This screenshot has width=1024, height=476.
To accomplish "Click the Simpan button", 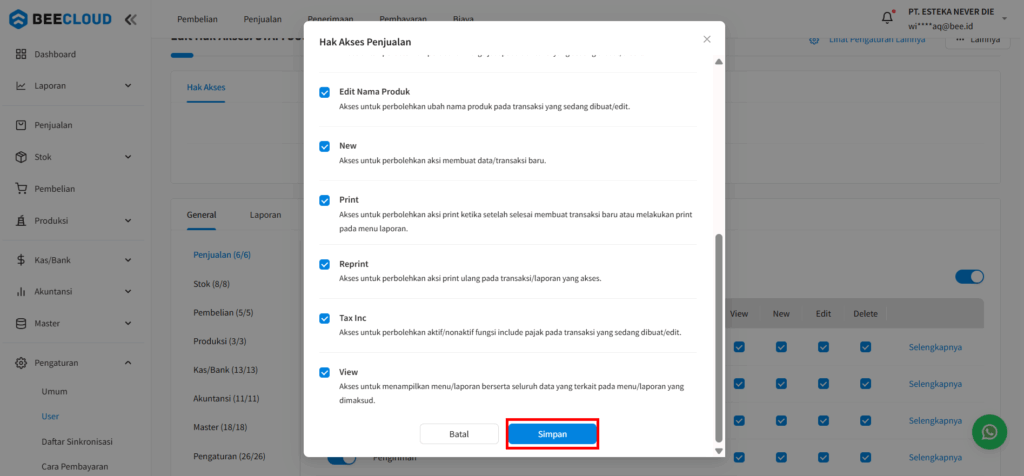I will 552,434.
